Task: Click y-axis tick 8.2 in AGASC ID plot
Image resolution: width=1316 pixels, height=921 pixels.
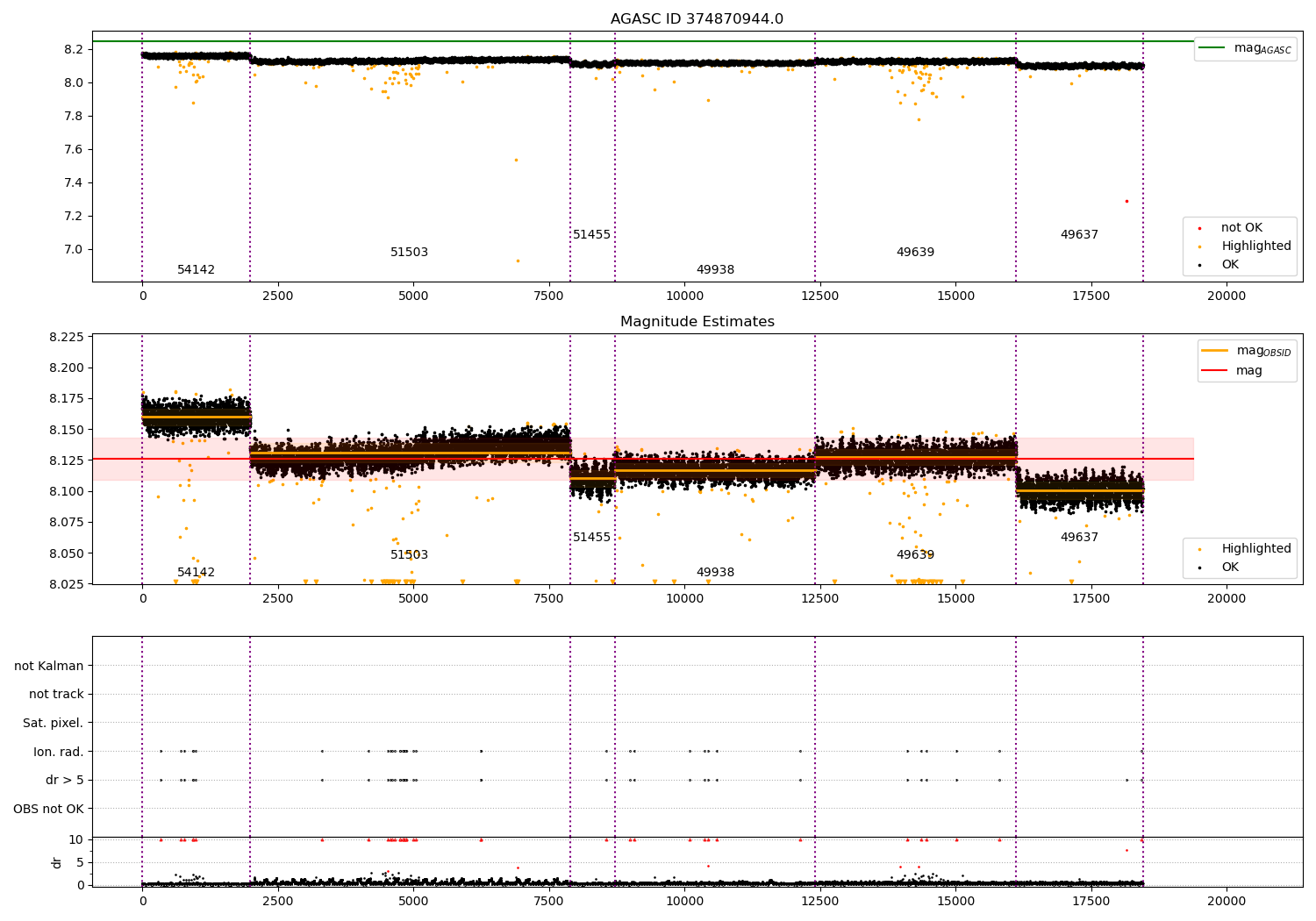Action: pyautogui.click(x=73, y=49)
